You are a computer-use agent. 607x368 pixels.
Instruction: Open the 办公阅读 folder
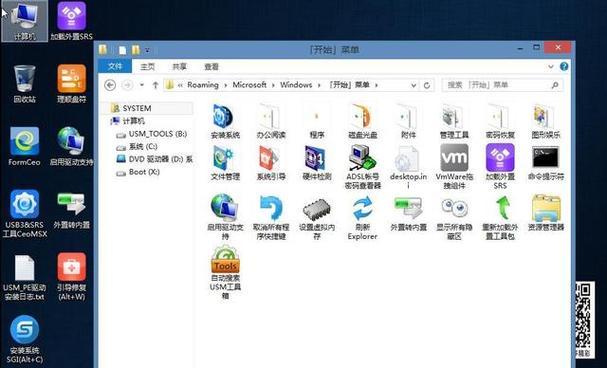point(271,121)
